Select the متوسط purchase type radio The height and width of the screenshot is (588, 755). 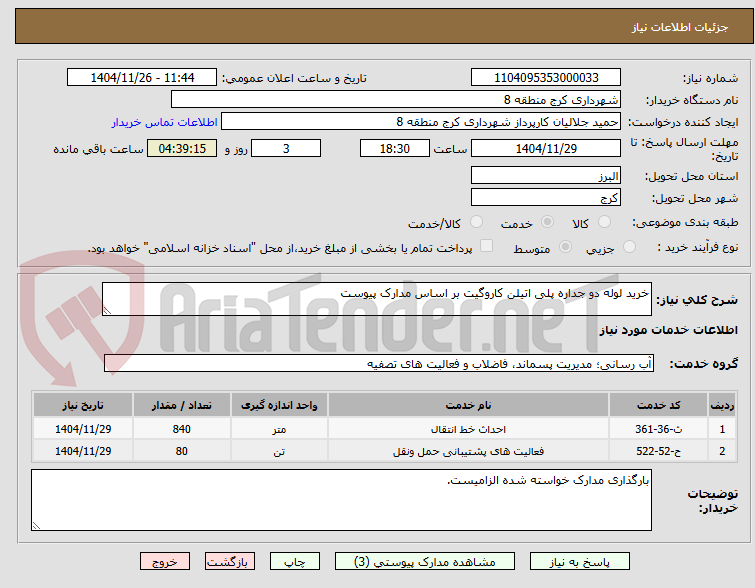tap(565, 247)
